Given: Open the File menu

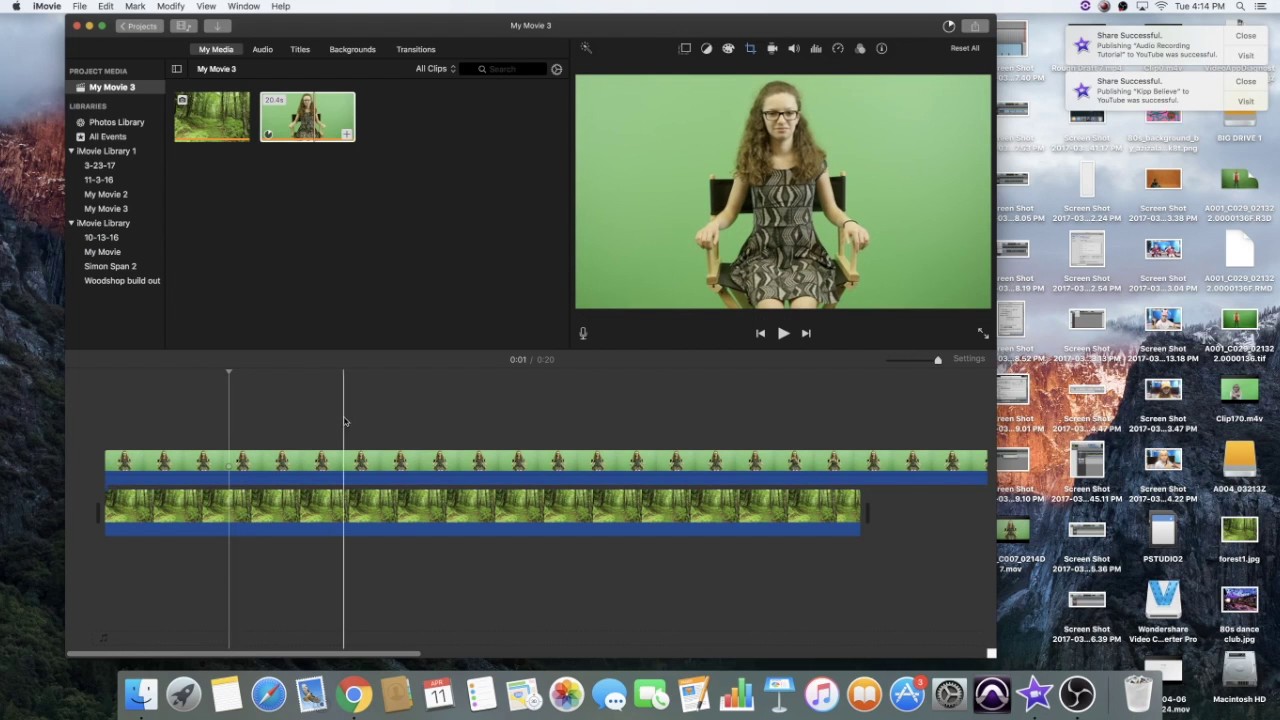Looking at the screenshot, I should tap(79, 6).
